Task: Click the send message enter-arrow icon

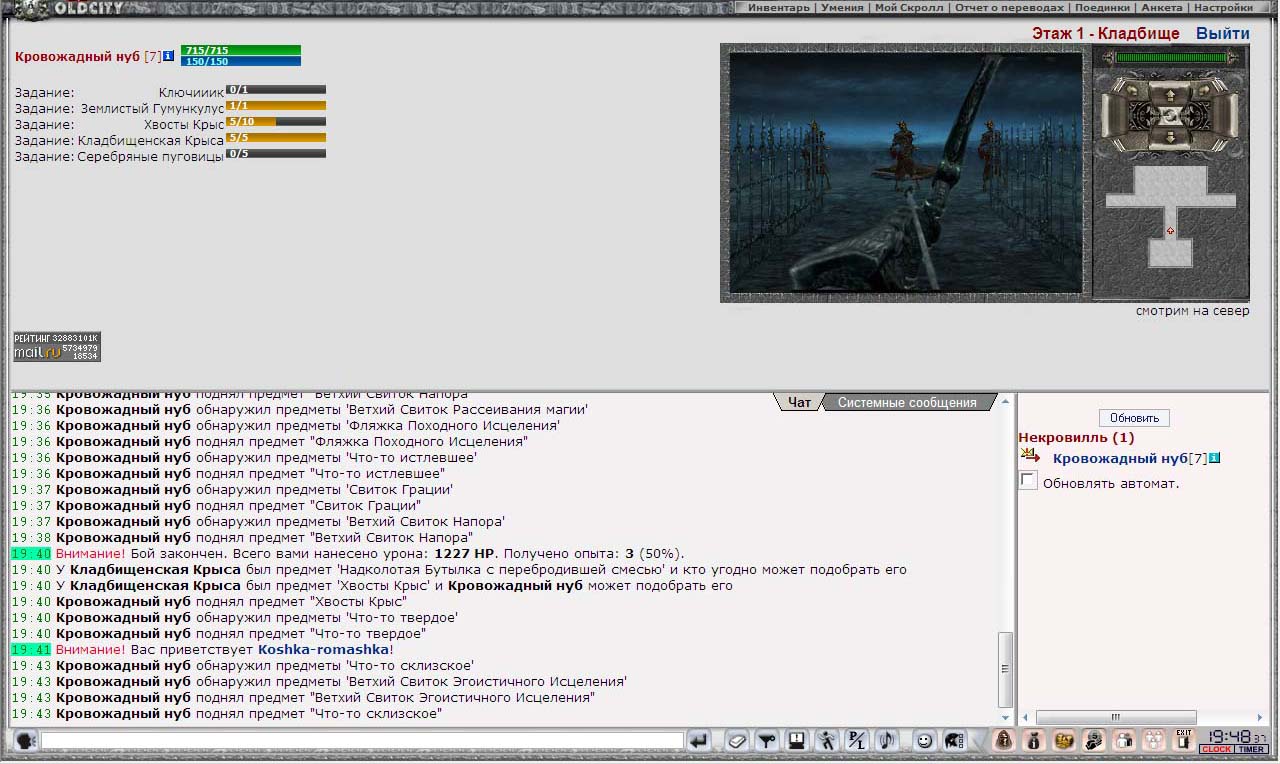Action: click(699, 741)
